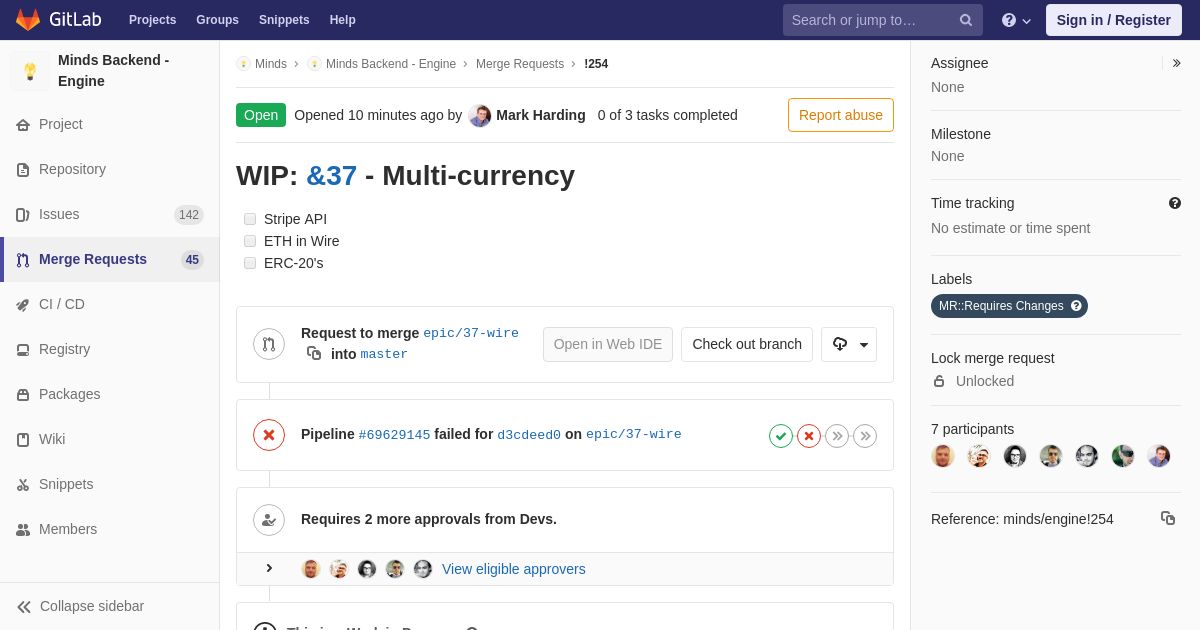1200x630 pixels.
Task: Click Mark Harding author name
Action: 541,115
